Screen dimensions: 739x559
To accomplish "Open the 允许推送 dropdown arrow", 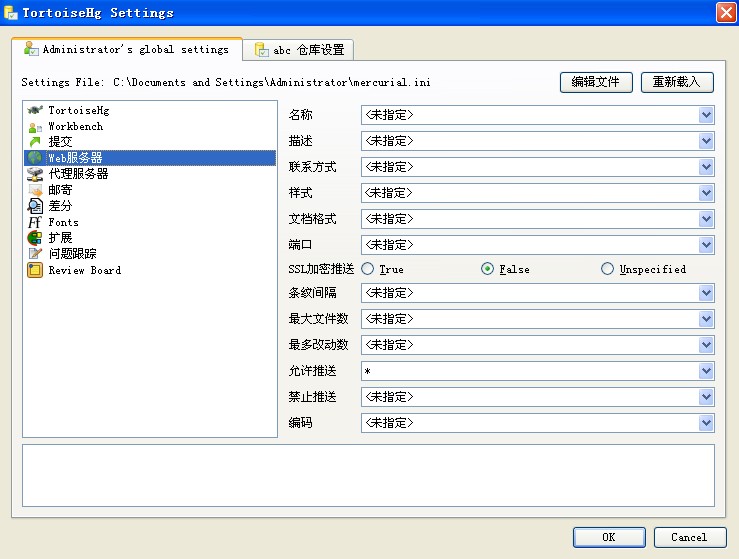I will click(706, 371).
